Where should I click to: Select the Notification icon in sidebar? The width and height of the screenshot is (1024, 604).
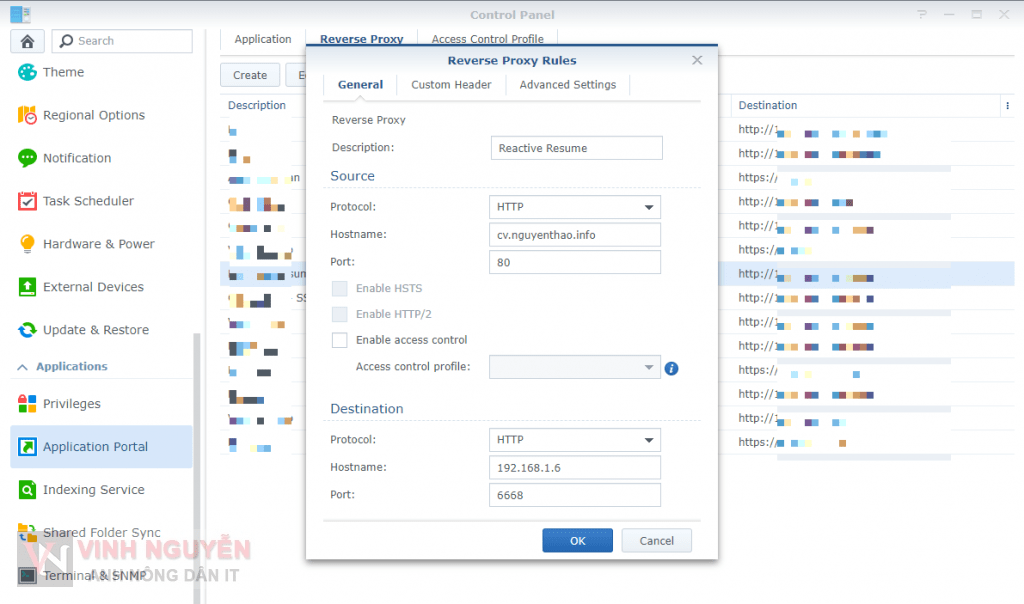coord(27,158)
